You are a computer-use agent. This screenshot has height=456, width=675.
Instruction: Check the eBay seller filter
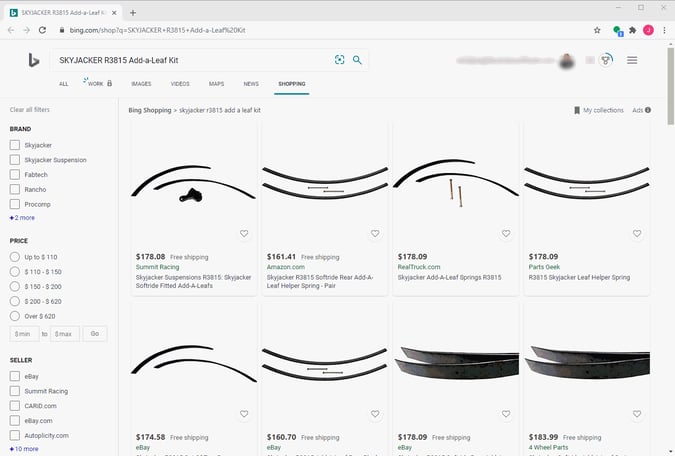click(x=15, y=376)
